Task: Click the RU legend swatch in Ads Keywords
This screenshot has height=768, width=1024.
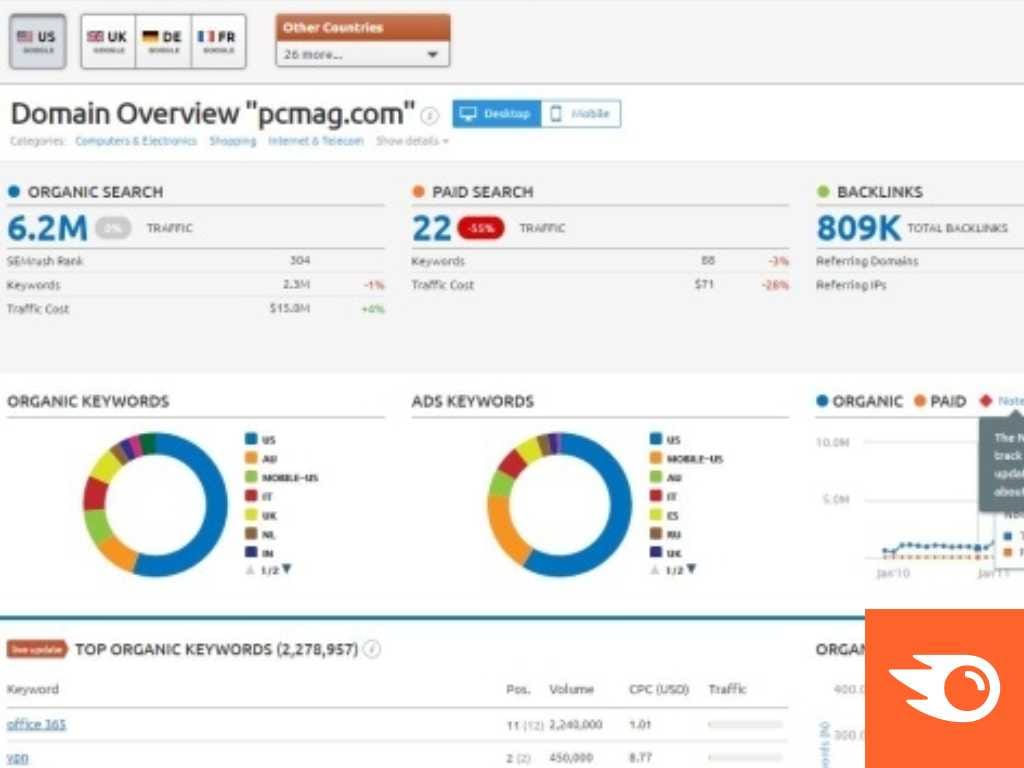Action: pyautogui.click(x=656, y=534)
